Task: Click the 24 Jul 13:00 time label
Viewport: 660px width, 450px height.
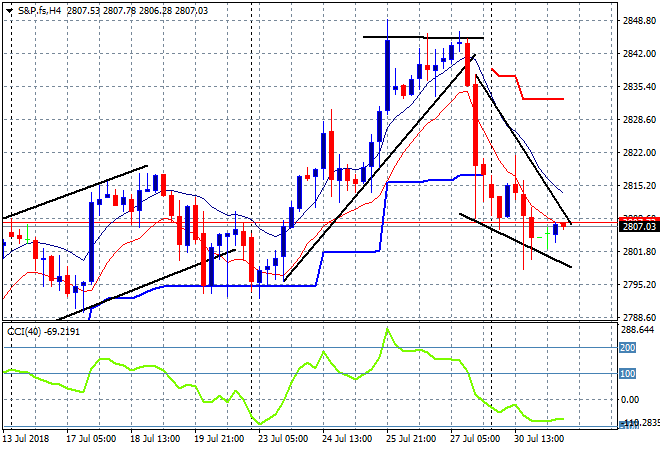Action: 347,439
